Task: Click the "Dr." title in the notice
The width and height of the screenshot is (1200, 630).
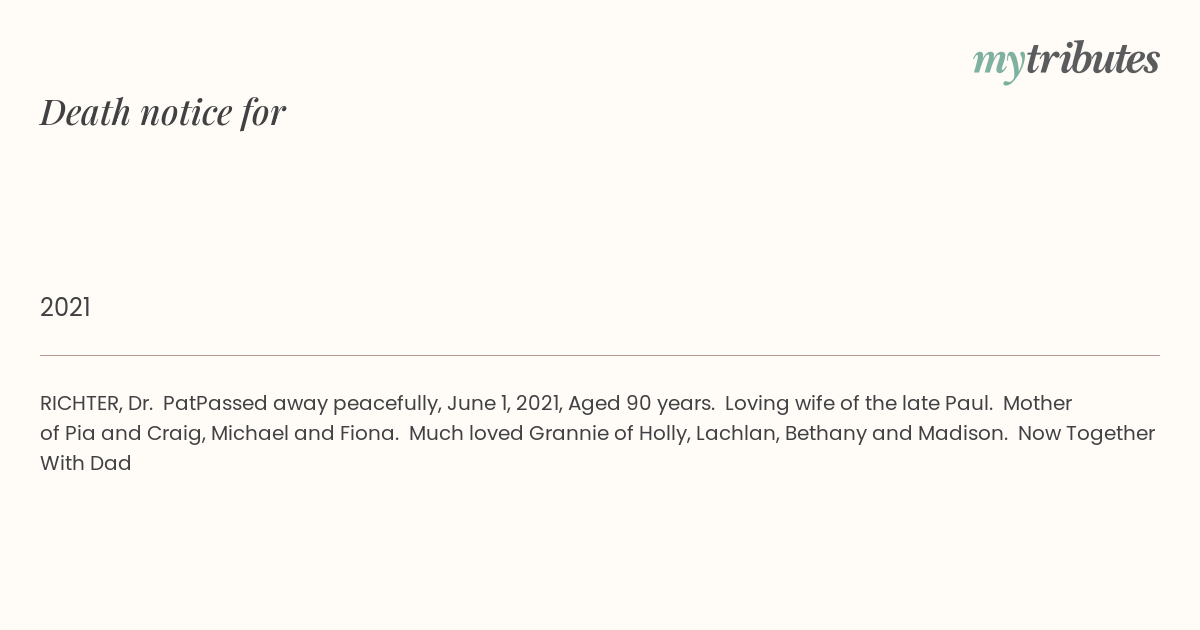Action: (140, 404)
